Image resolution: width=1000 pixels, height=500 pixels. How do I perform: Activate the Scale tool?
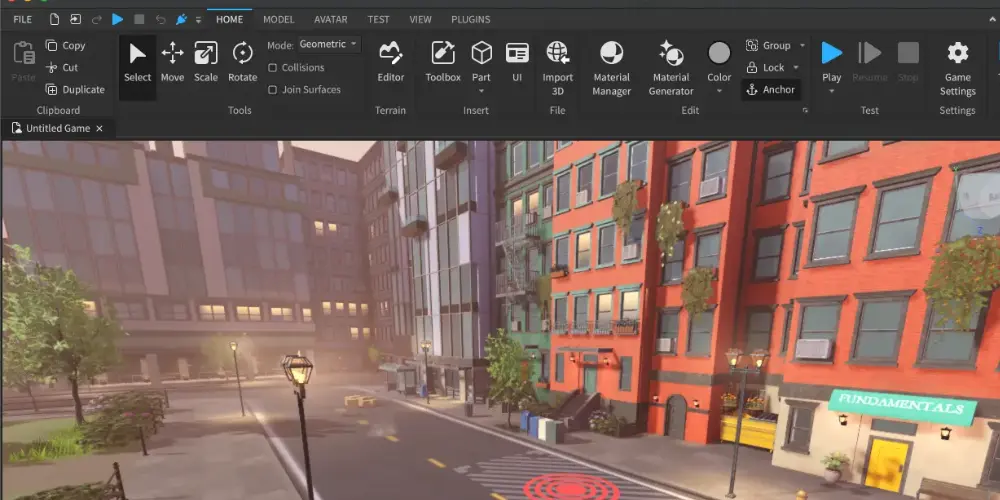click(206, 62)
